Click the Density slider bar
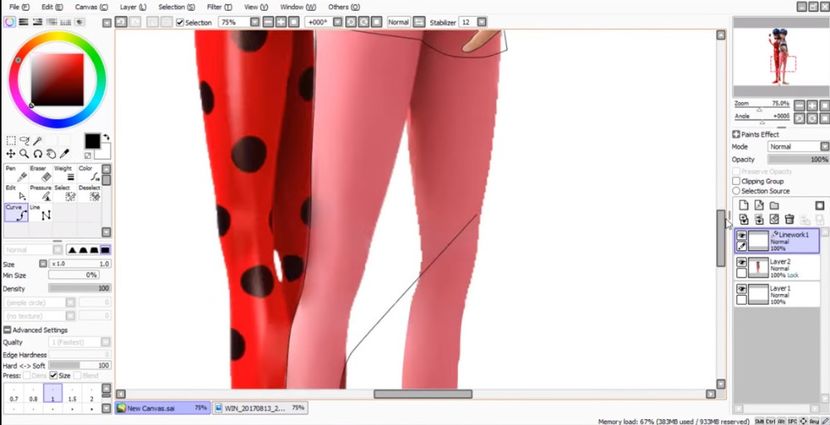Image resolution: width=830 pixels, height=425 pixels. pos(79,288)
